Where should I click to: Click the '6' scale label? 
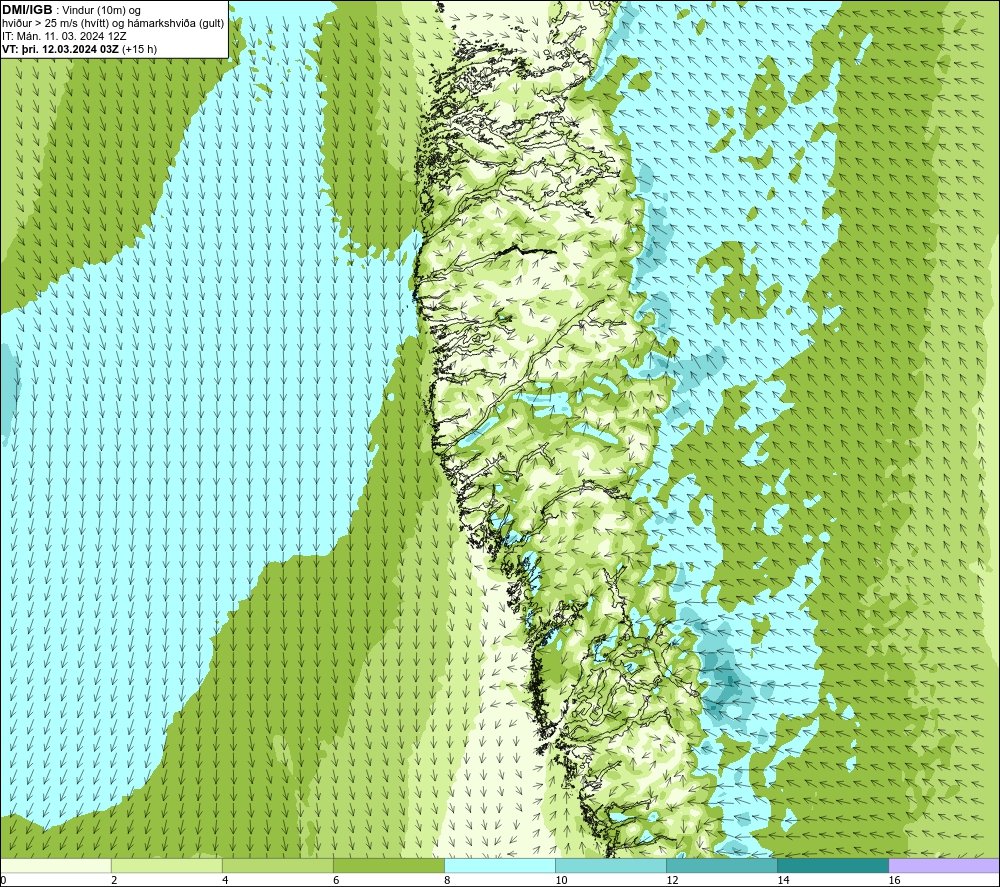[336, 880]
